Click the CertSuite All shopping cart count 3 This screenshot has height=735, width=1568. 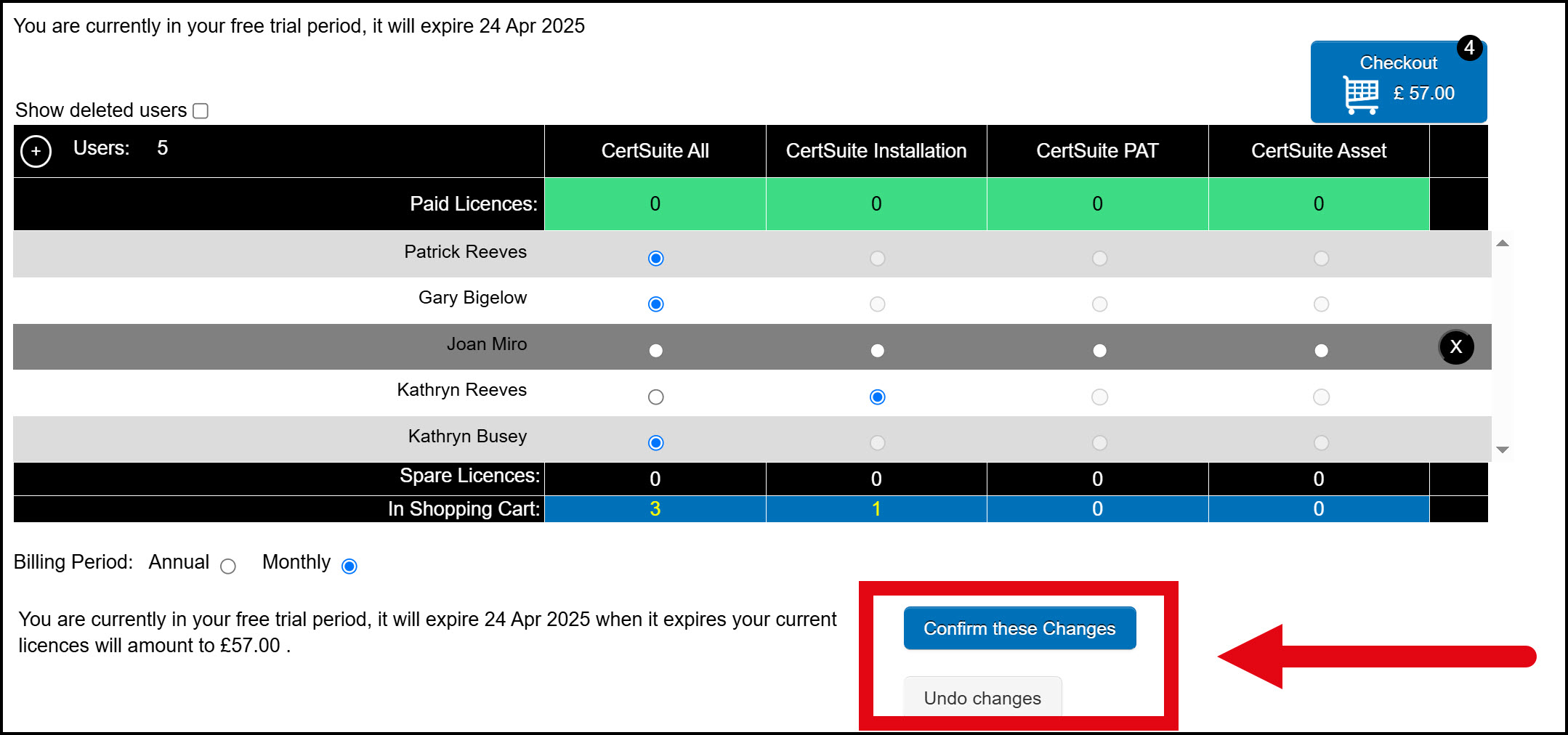coord(655,509)
